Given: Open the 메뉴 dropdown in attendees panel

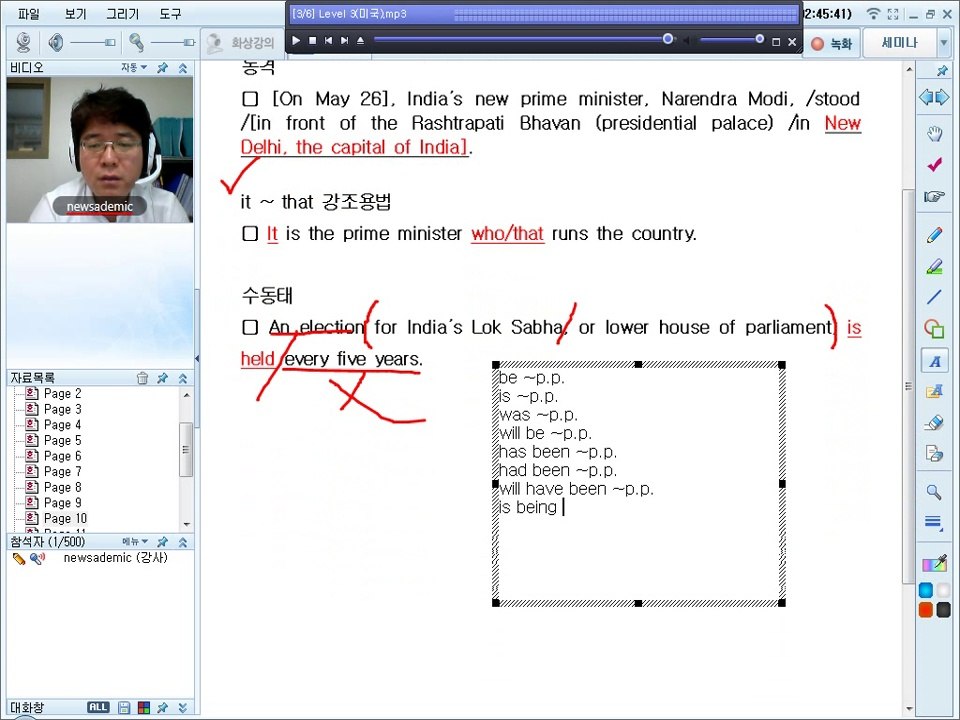Looking at the screenshot, I should coord(135,541).
